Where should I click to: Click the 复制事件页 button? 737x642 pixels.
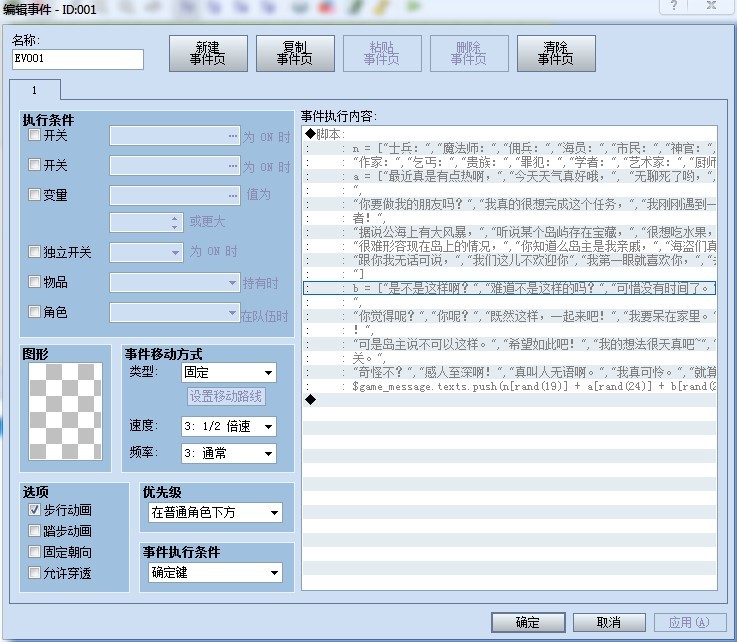(x=295, y=53)
